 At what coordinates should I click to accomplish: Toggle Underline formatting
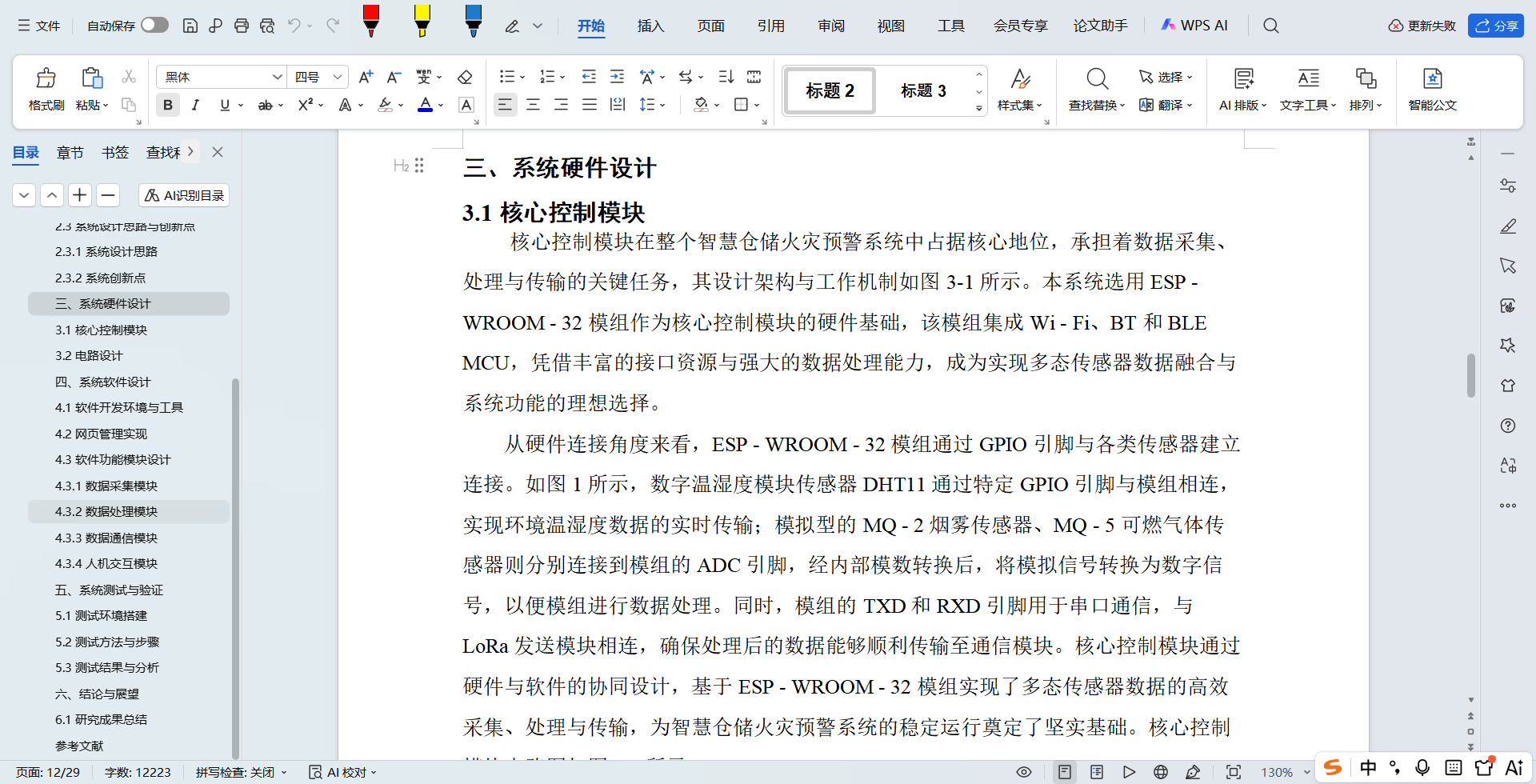tap(225, 105)
